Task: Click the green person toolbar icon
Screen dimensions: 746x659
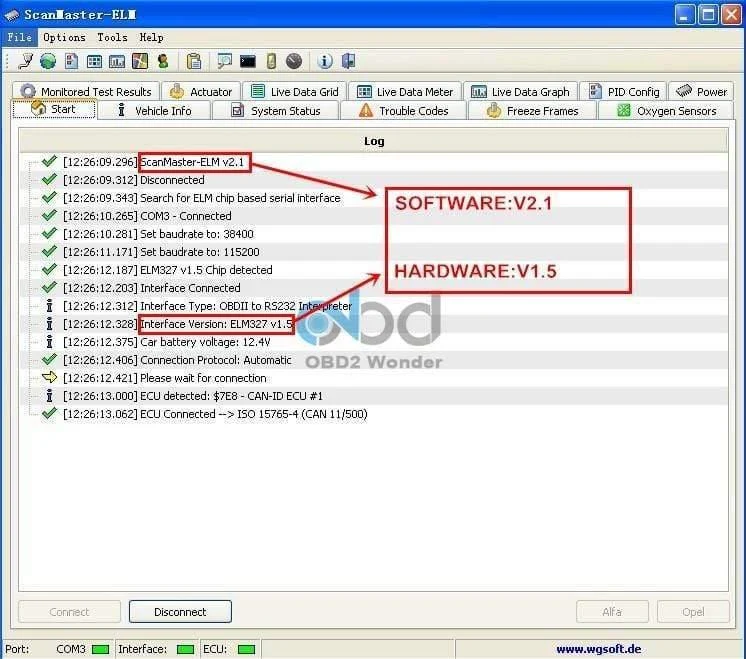Action: (163, 61)
